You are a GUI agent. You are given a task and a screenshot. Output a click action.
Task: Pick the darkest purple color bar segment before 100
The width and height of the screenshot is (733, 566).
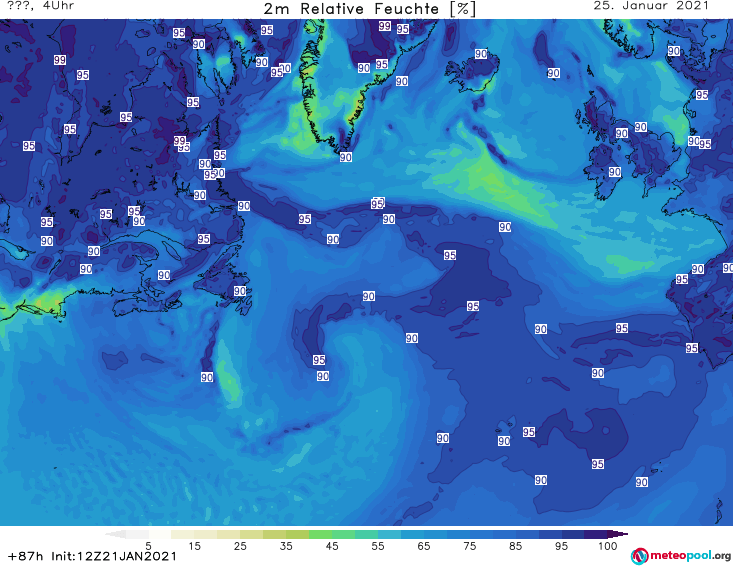(x=596, y=534)
